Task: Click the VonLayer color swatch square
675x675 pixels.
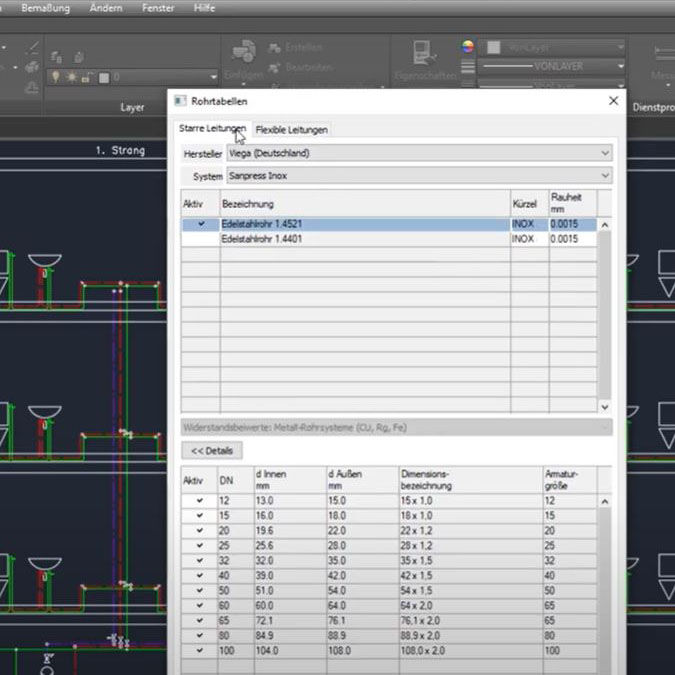Action: tap(494, 47)
